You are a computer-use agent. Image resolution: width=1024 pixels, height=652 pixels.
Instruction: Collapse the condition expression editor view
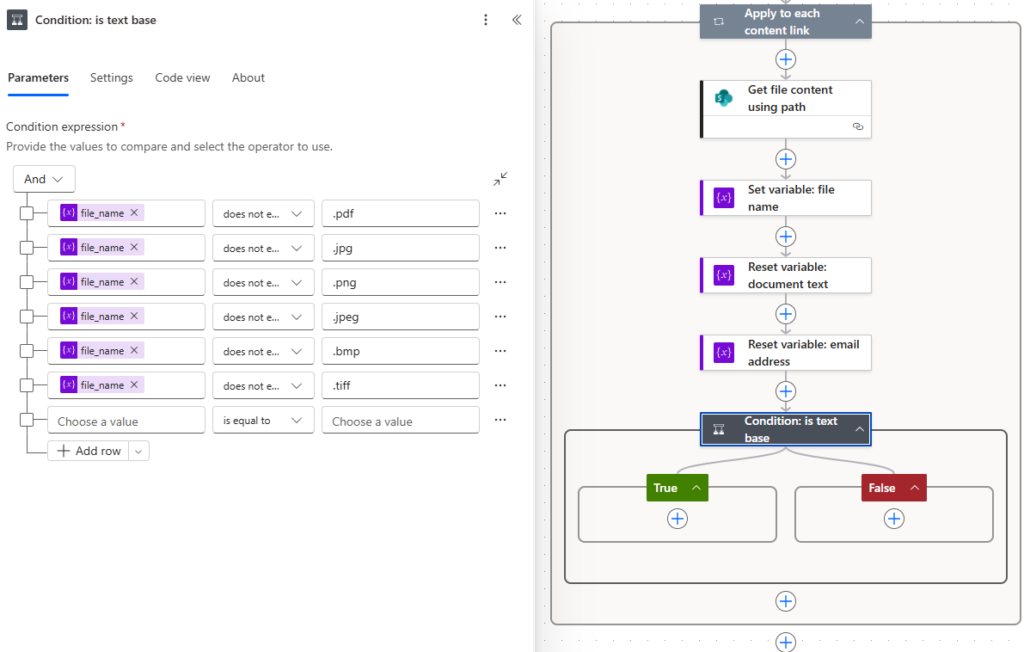(500, 179)
